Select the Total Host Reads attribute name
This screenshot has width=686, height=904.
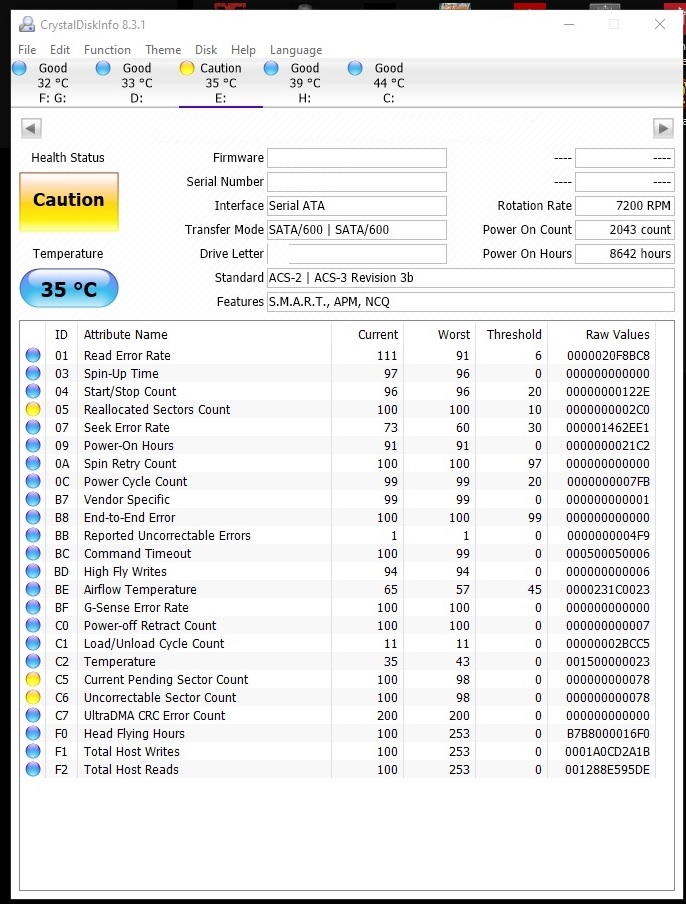click(131, 769)
